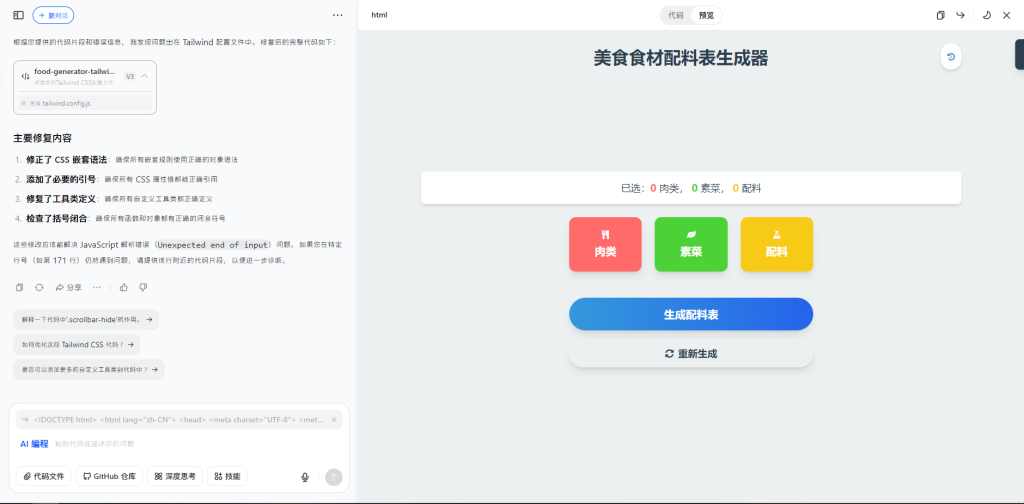Click the 修正了 CSS 嵌套语法 list item

(132, 160)
